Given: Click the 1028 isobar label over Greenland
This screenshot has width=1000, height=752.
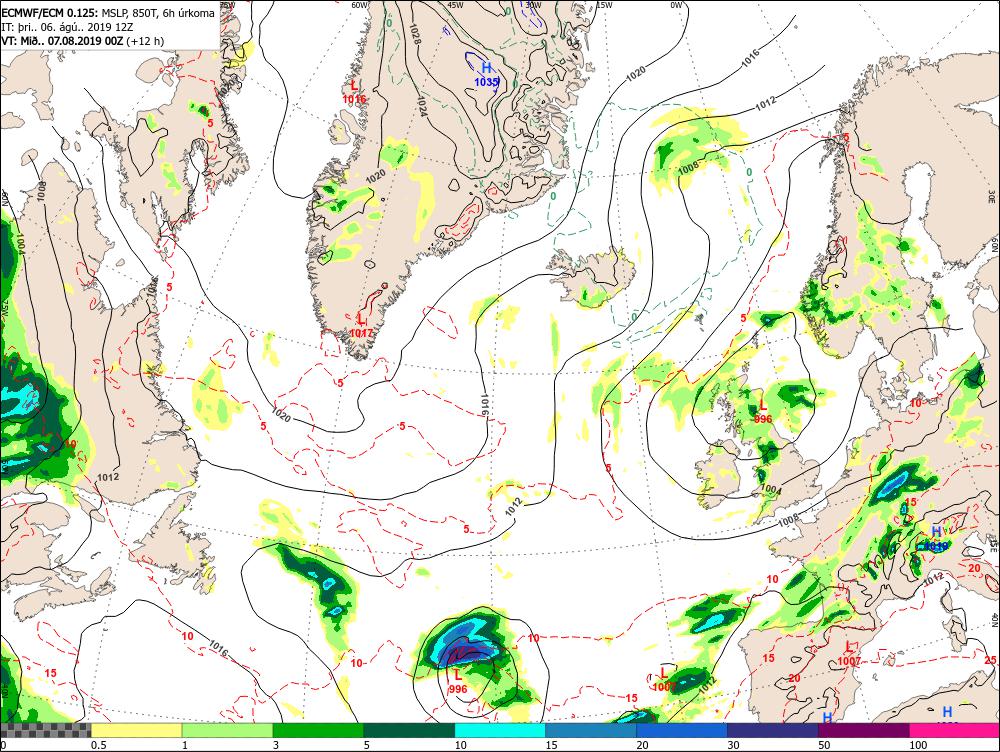Looking at the screenshot, I should [x=416, y=34].
